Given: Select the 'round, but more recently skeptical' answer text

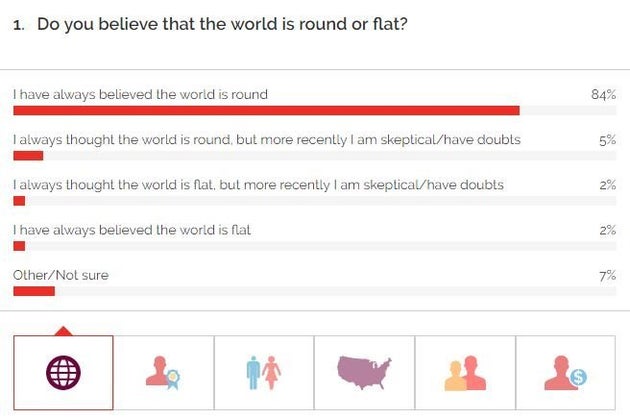Looking at the screenshot, I should tap(266, 140).
